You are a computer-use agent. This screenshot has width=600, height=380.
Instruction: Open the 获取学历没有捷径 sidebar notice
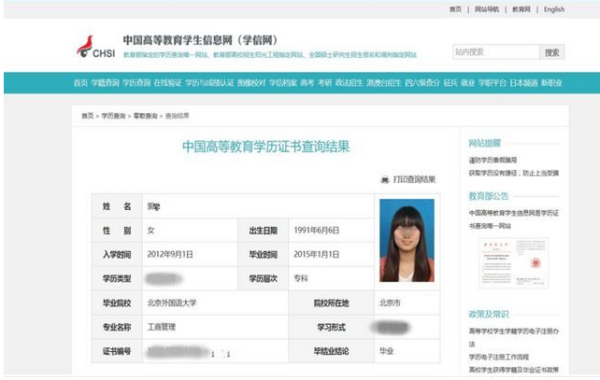(514, 173)
